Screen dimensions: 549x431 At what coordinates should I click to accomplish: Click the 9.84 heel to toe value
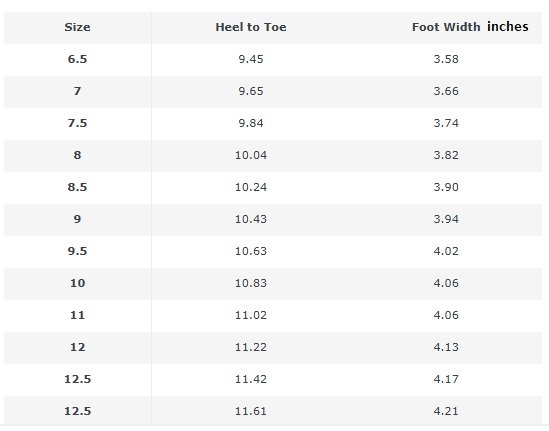pyautogui.click(x=251, y=123)
